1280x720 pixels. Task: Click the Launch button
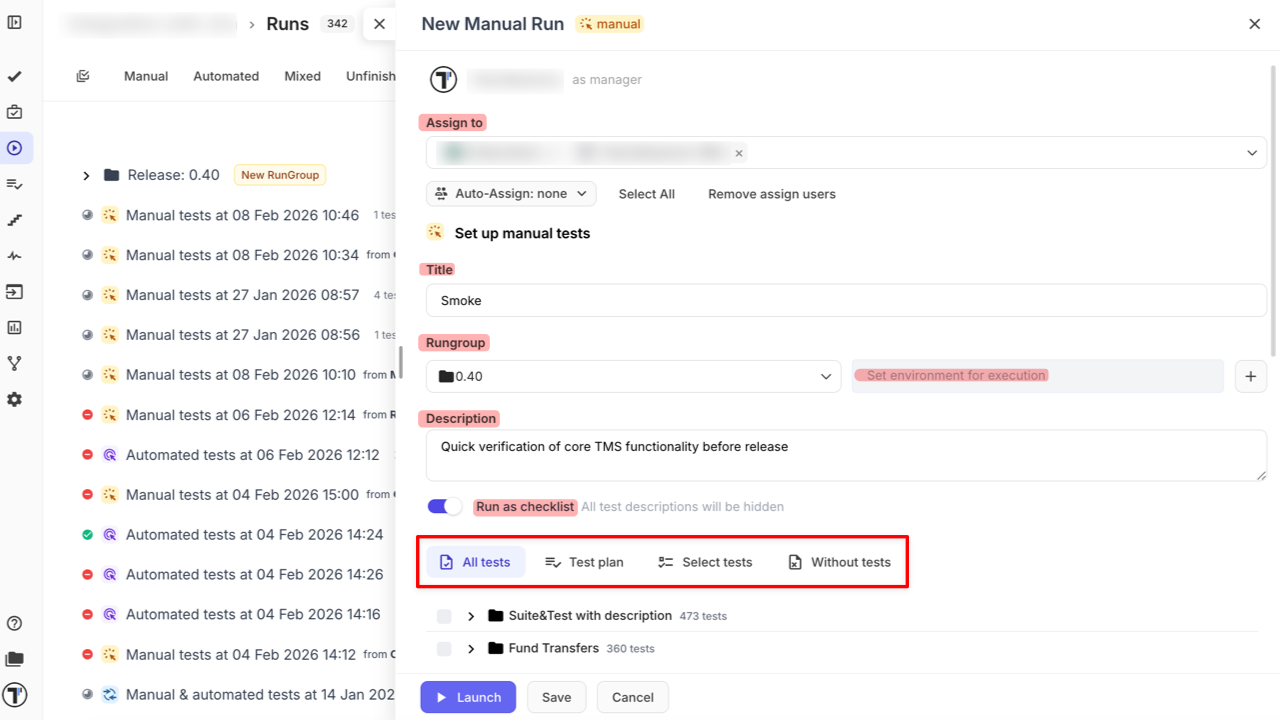[x=468, y=697]
